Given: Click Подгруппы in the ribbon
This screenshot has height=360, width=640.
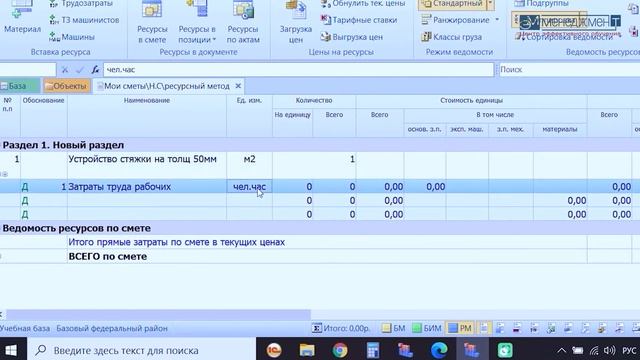Looking at the screenshot, I should (541, 4).
